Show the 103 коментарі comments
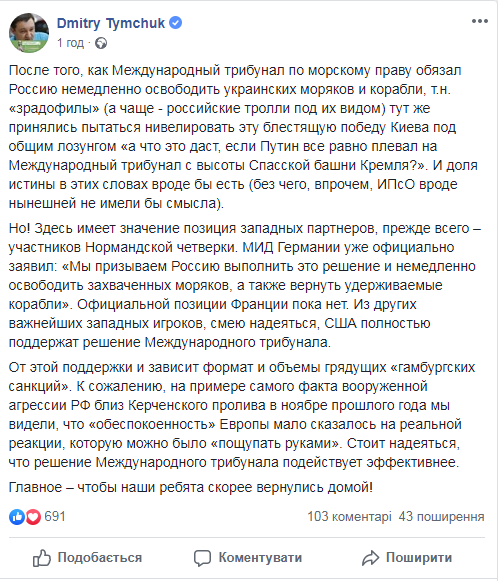This screenshot has width=498, height=581. pyautogui.click(x=349, y=517)
